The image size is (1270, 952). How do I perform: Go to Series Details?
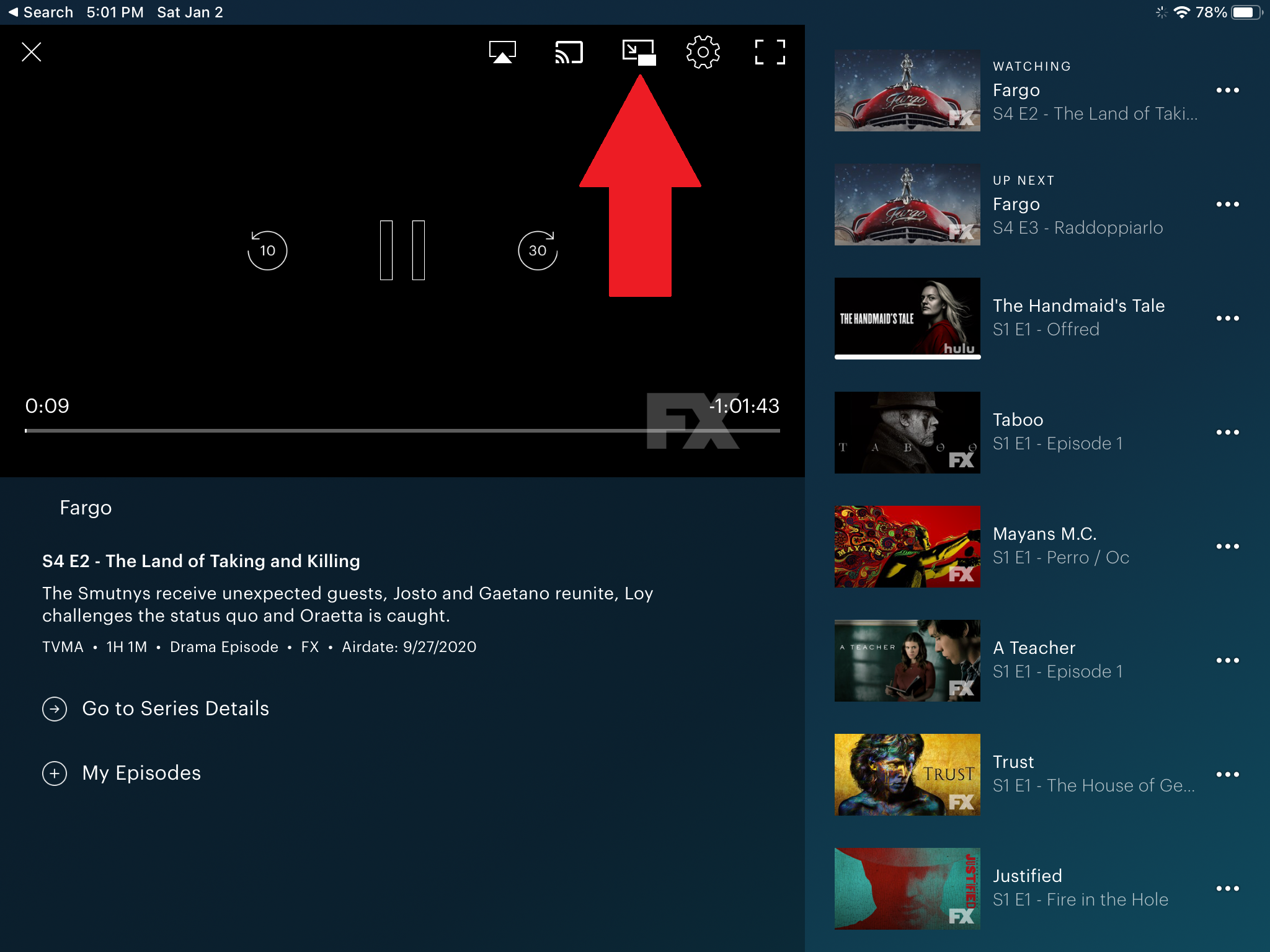click(x=156, y=708)
